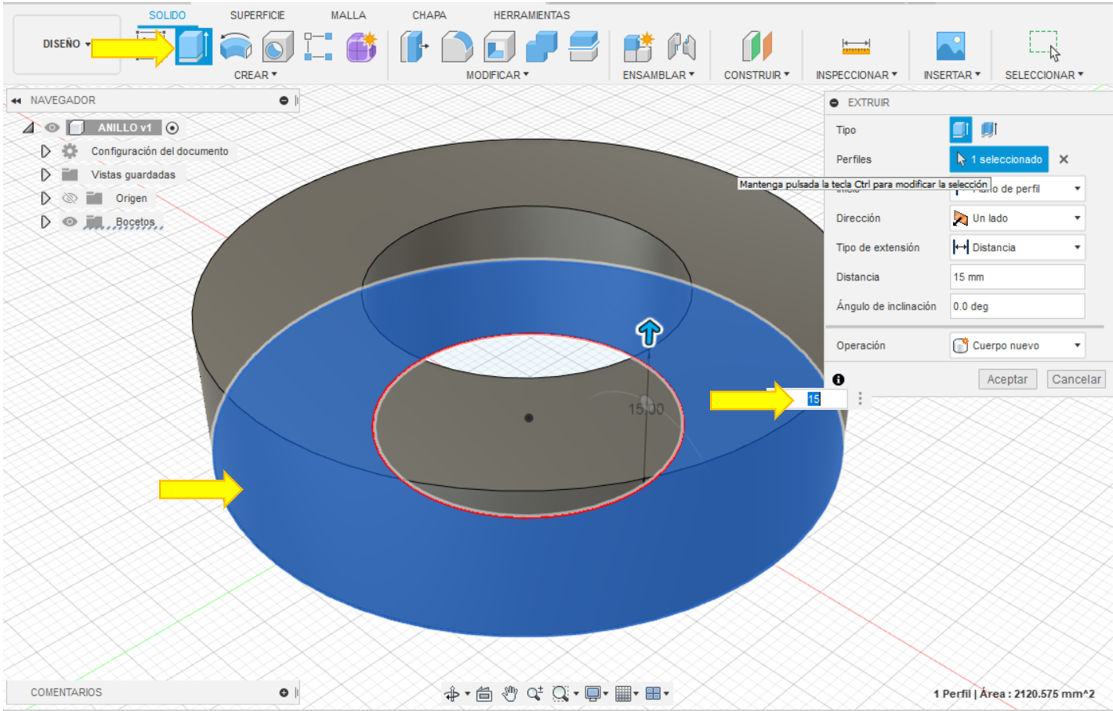1113x711 pixels.
Task: Click the Aceptar button
Action: click(x=1007, y=380)
